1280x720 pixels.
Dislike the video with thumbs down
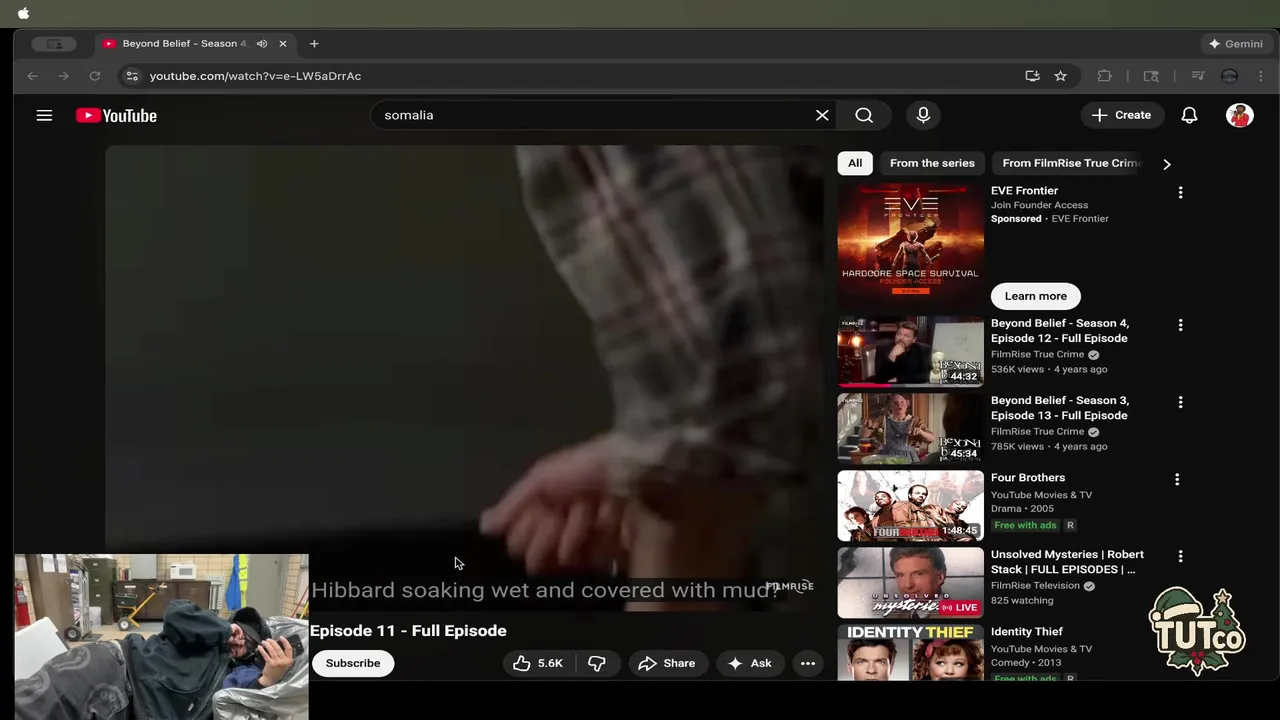click(x=597, y=663)
